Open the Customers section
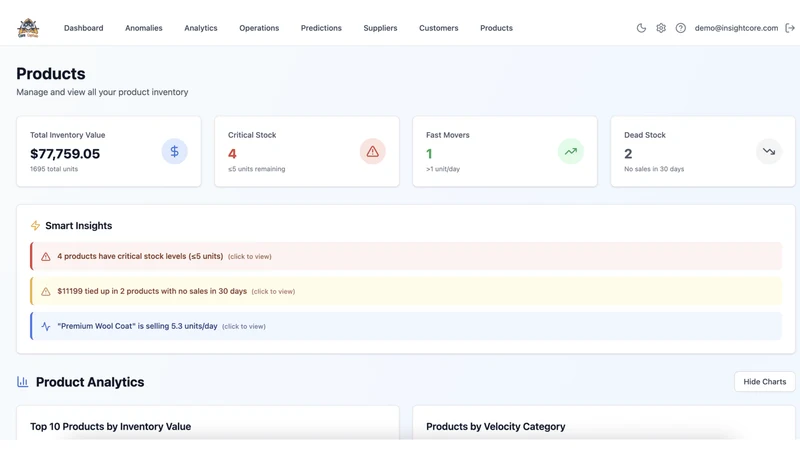800x450 pixels. (x=439, y=28)
